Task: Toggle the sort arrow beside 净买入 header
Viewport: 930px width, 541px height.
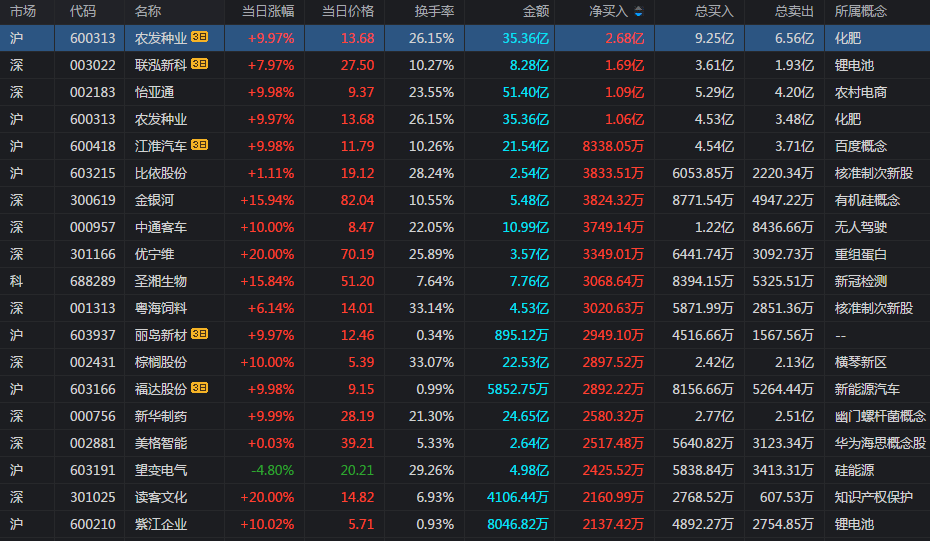Action: pos(638,11)
